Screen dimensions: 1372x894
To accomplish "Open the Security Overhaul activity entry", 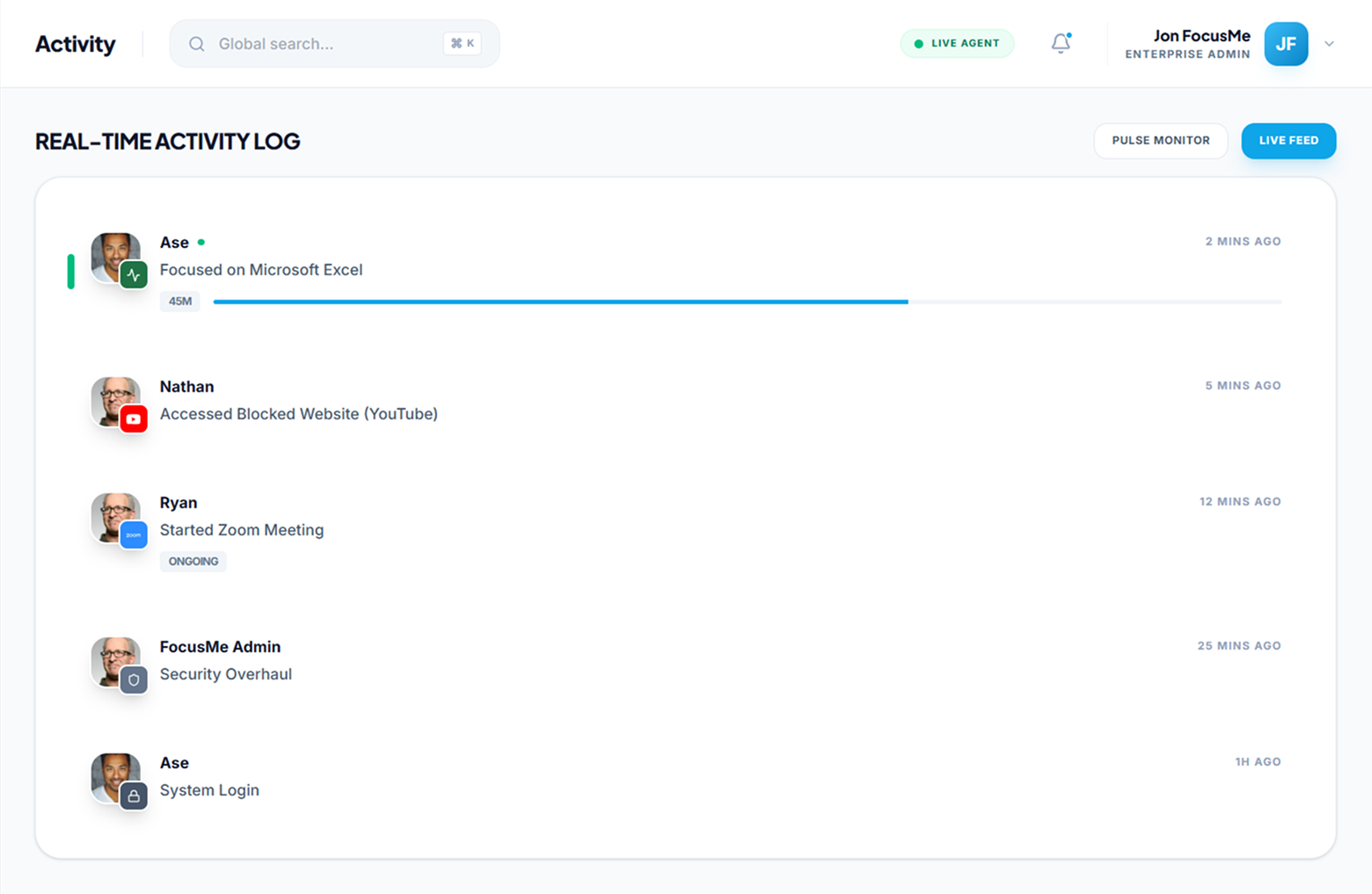I will pyautogui.click(x=225, y=674).
